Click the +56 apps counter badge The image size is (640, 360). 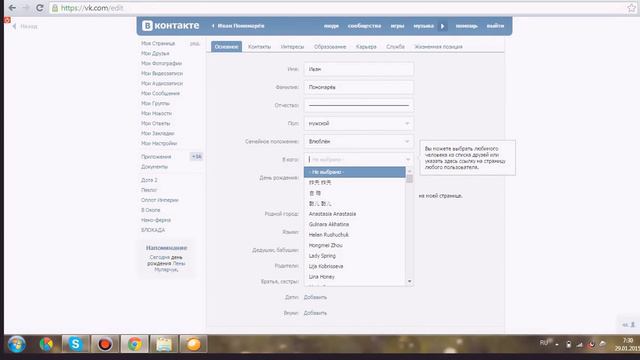click(196, 157)
